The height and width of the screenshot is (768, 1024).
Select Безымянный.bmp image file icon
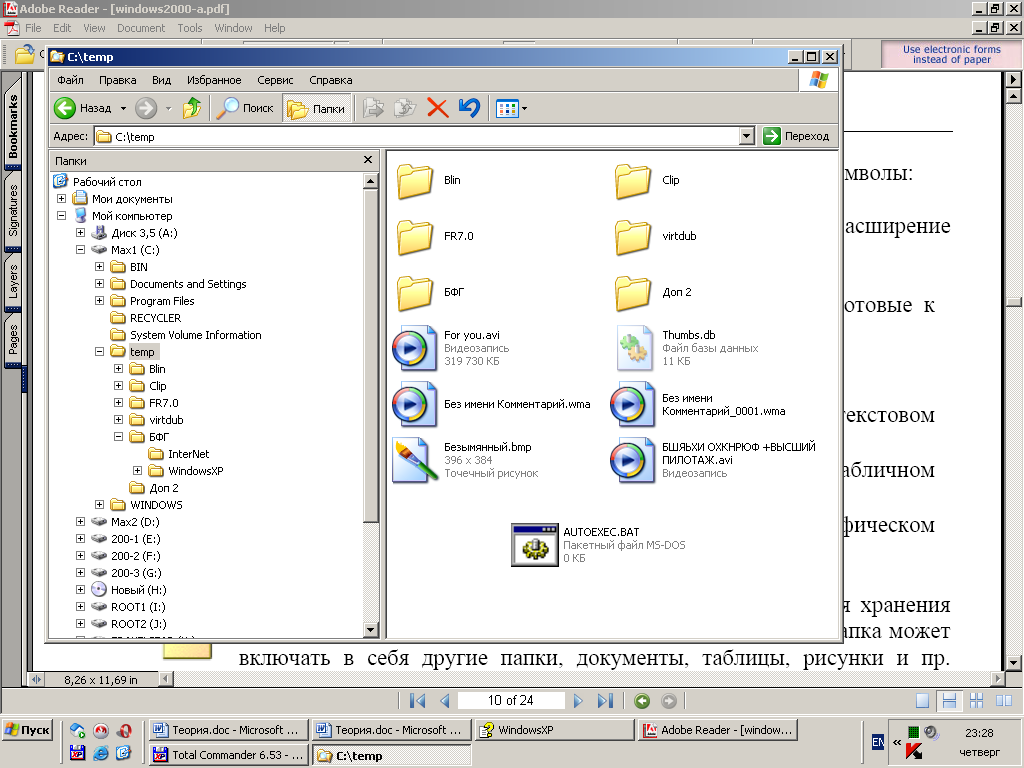point(415,460)
